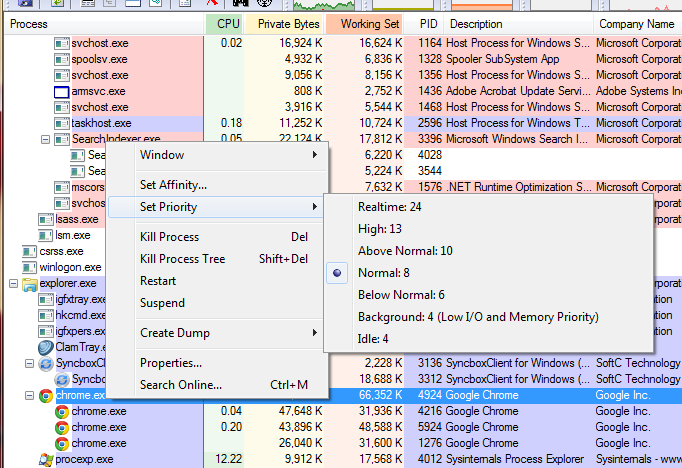Click the highlighted chrome.exe 4924 icon
This screenshot has width=682, height=468.
(46, 395)
